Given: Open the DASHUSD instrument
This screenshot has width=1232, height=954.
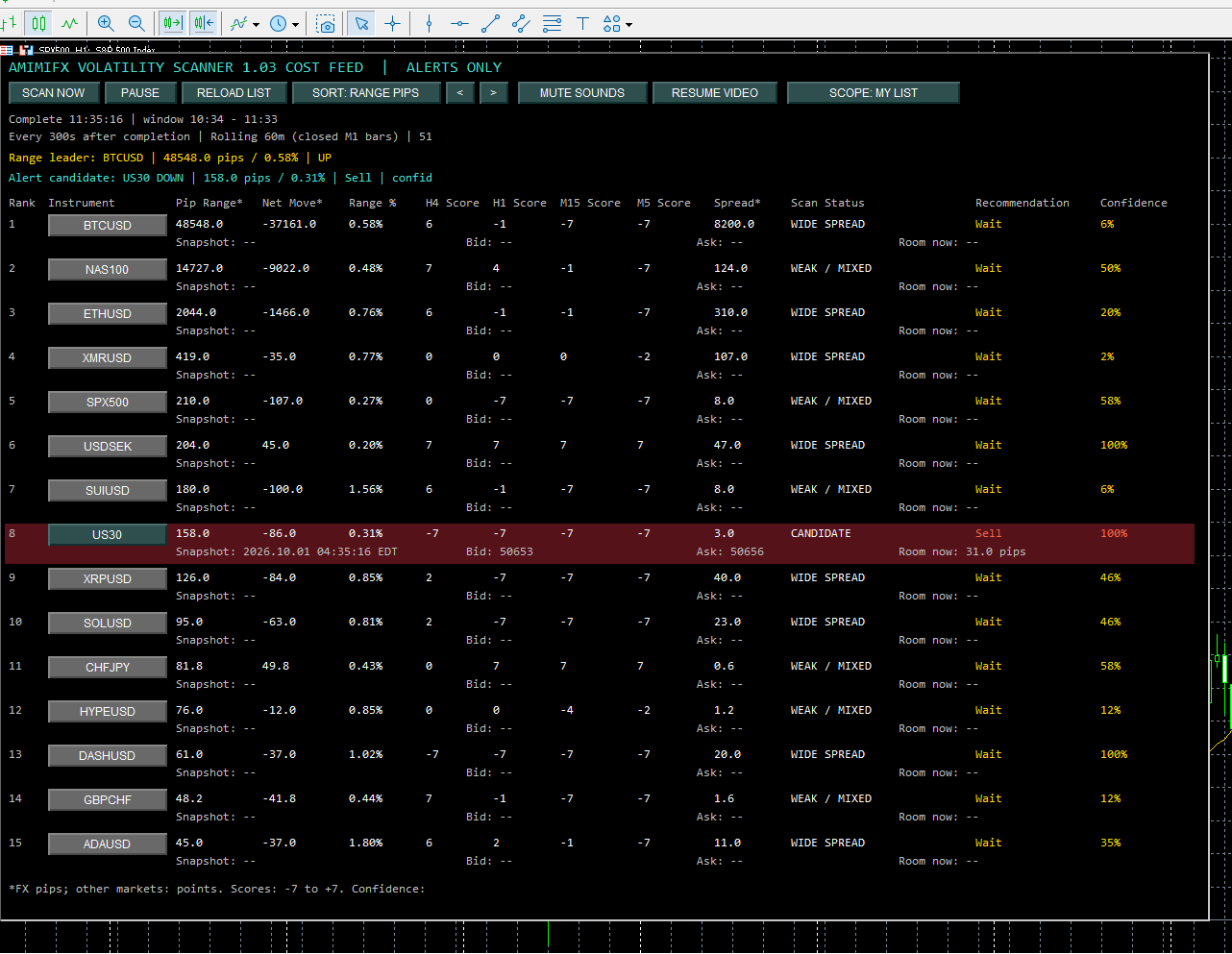Looking at the screenshot, I should (107, 756).
